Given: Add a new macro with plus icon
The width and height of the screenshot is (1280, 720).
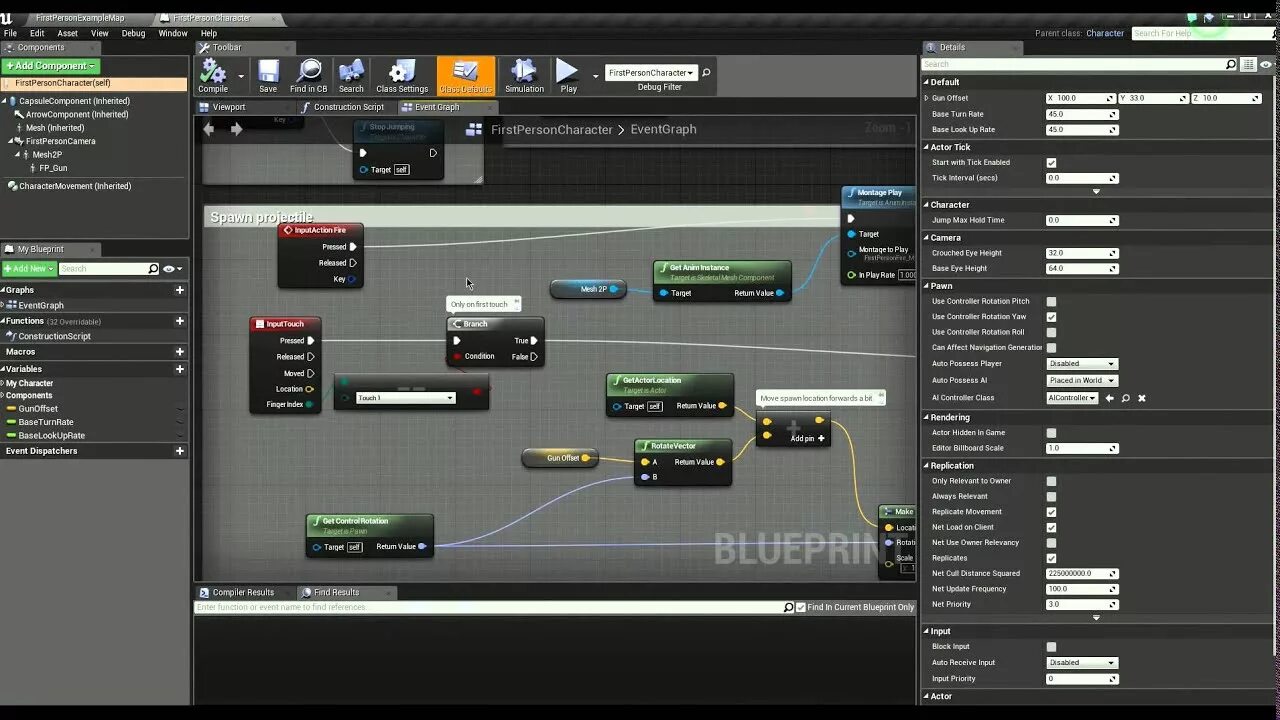Looking at the screenshot, I should 180,352.
